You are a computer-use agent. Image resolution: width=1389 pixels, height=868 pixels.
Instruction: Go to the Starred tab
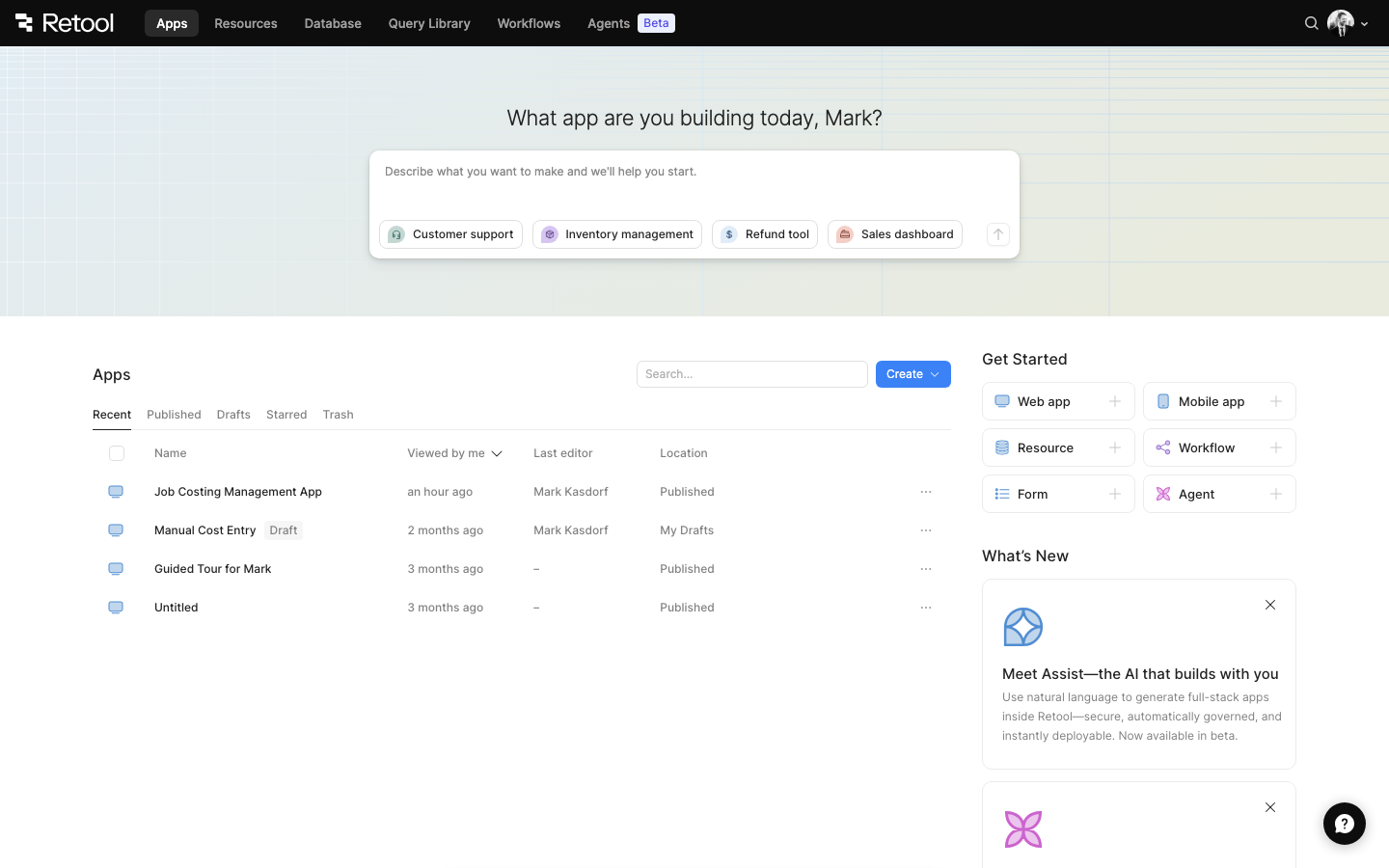point(286,415)
